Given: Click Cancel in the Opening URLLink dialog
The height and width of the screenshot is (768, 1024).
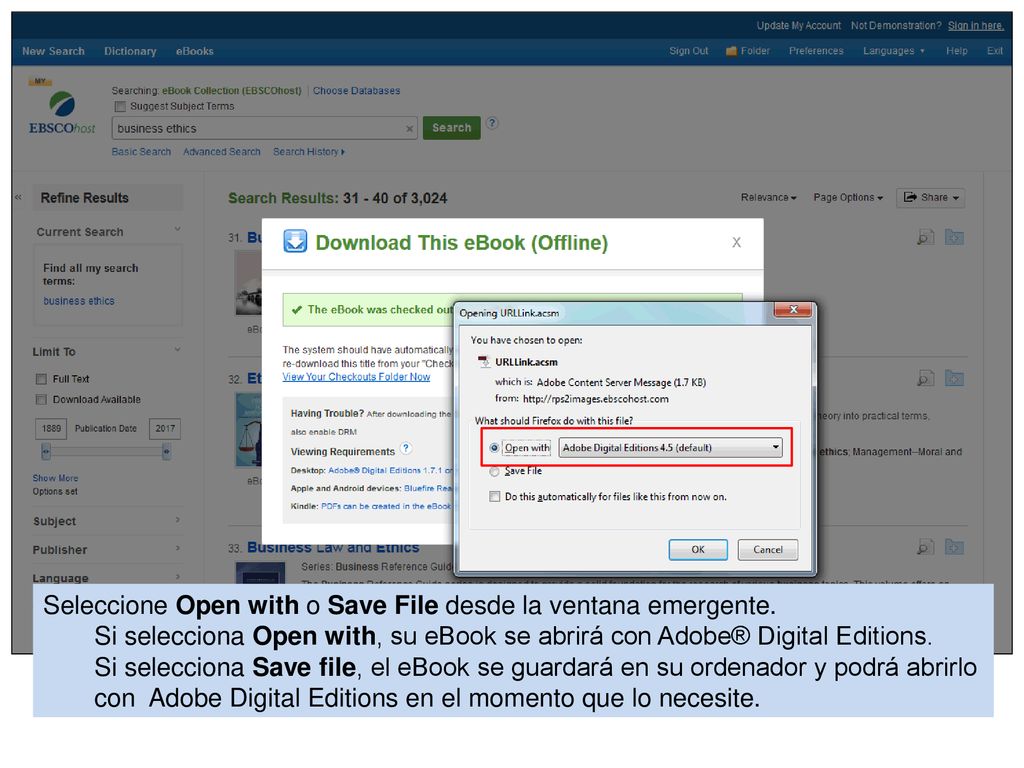Looking at the screenshot, I should pyautogui.click(x=767, y=550).
